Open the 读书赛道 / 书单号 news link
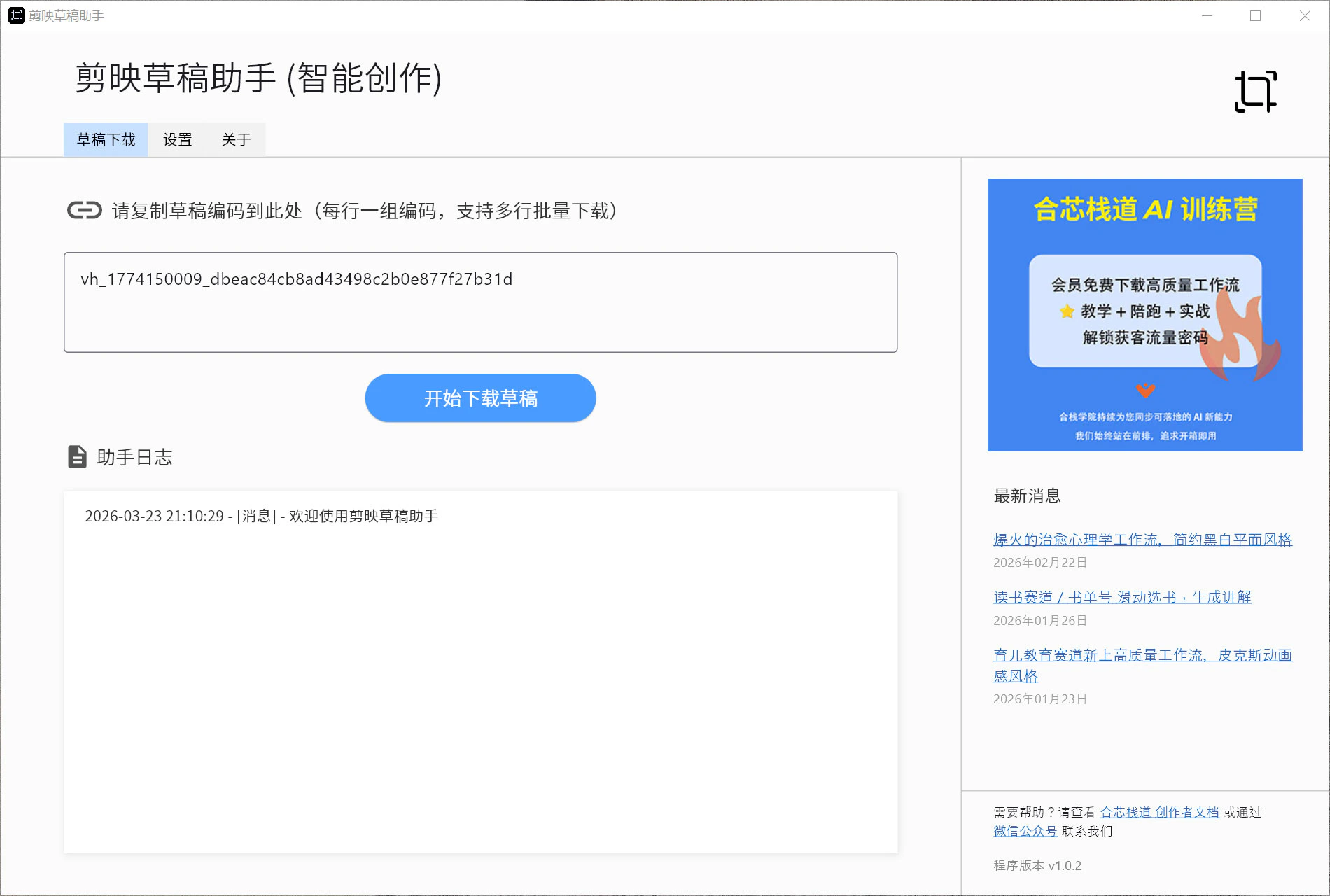1330x896 pixels. pyautogui.click(x=1122, y=597)
